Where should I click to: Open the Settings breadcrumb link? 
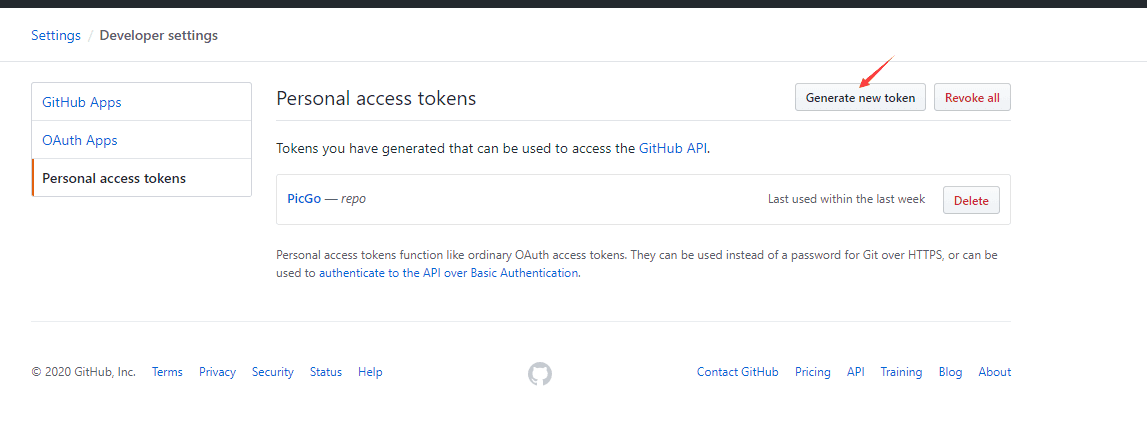(x=56, y=35)
